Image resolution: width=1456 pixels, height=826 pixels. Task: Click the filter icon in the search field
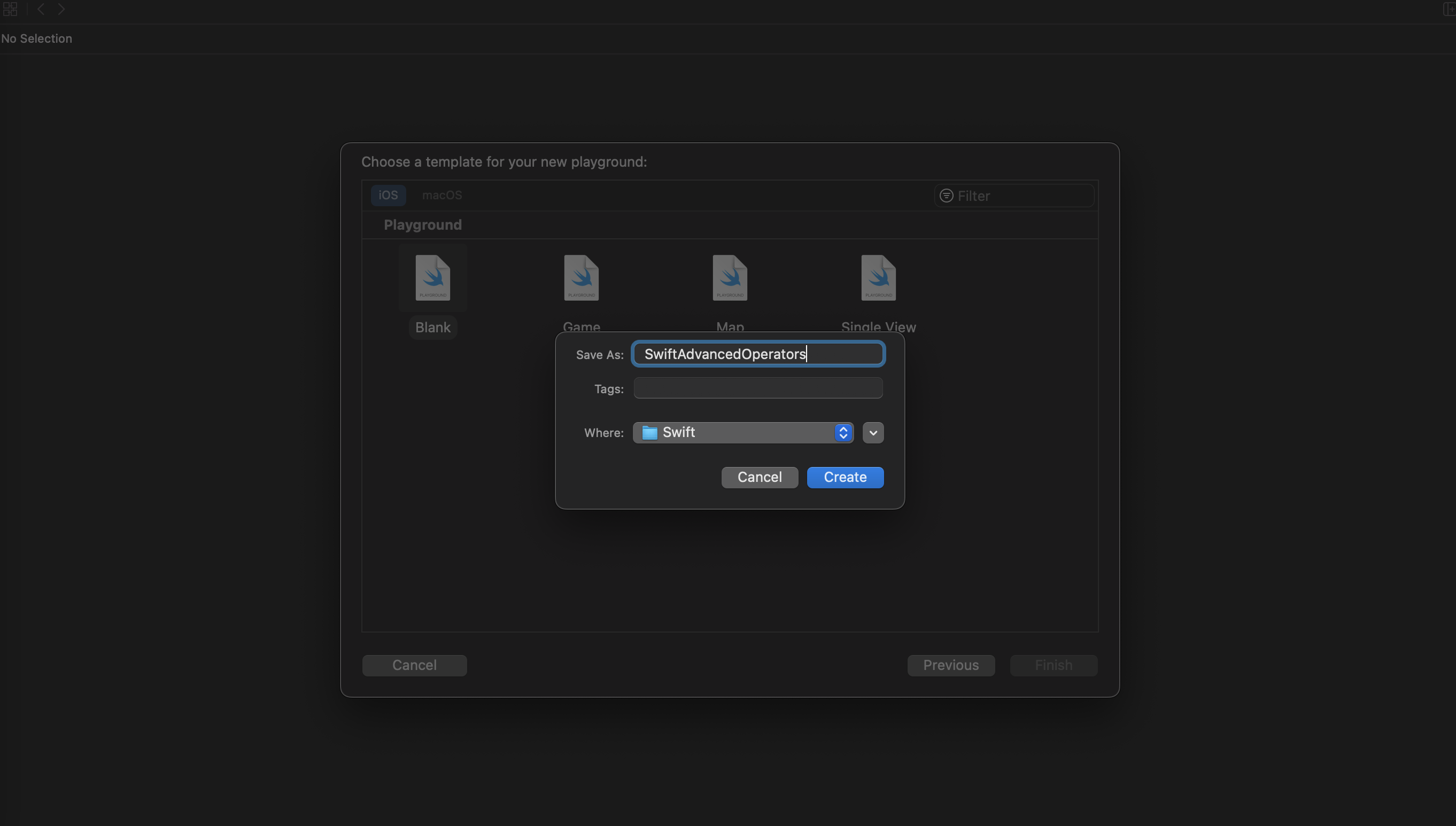coord(946,196)
